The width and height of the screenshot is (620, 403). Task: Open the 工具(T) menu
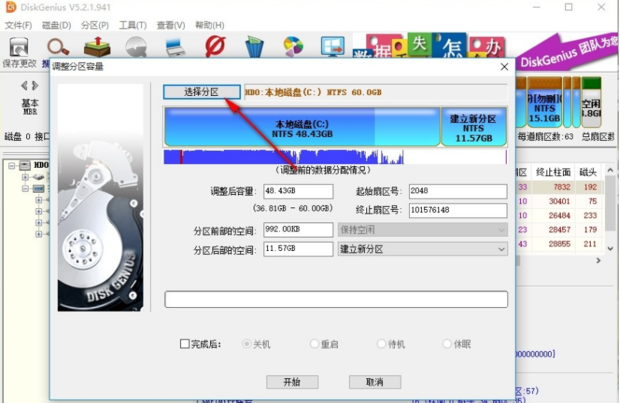133,25
